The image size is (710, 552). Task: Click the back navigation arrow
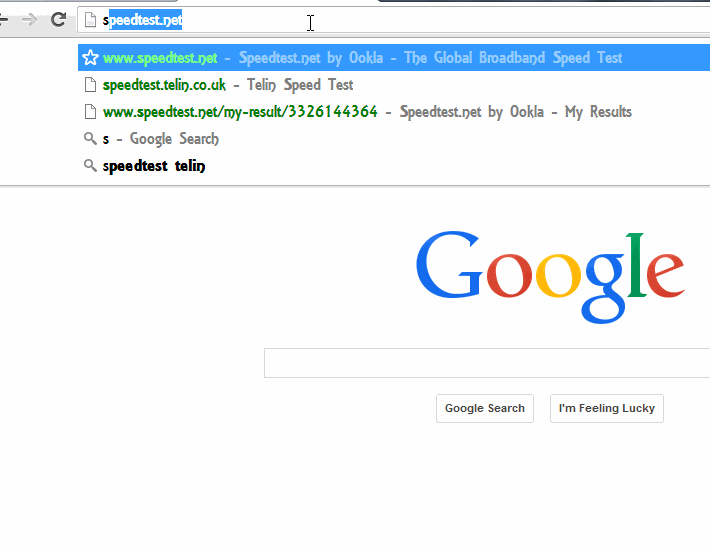point(4,19)
